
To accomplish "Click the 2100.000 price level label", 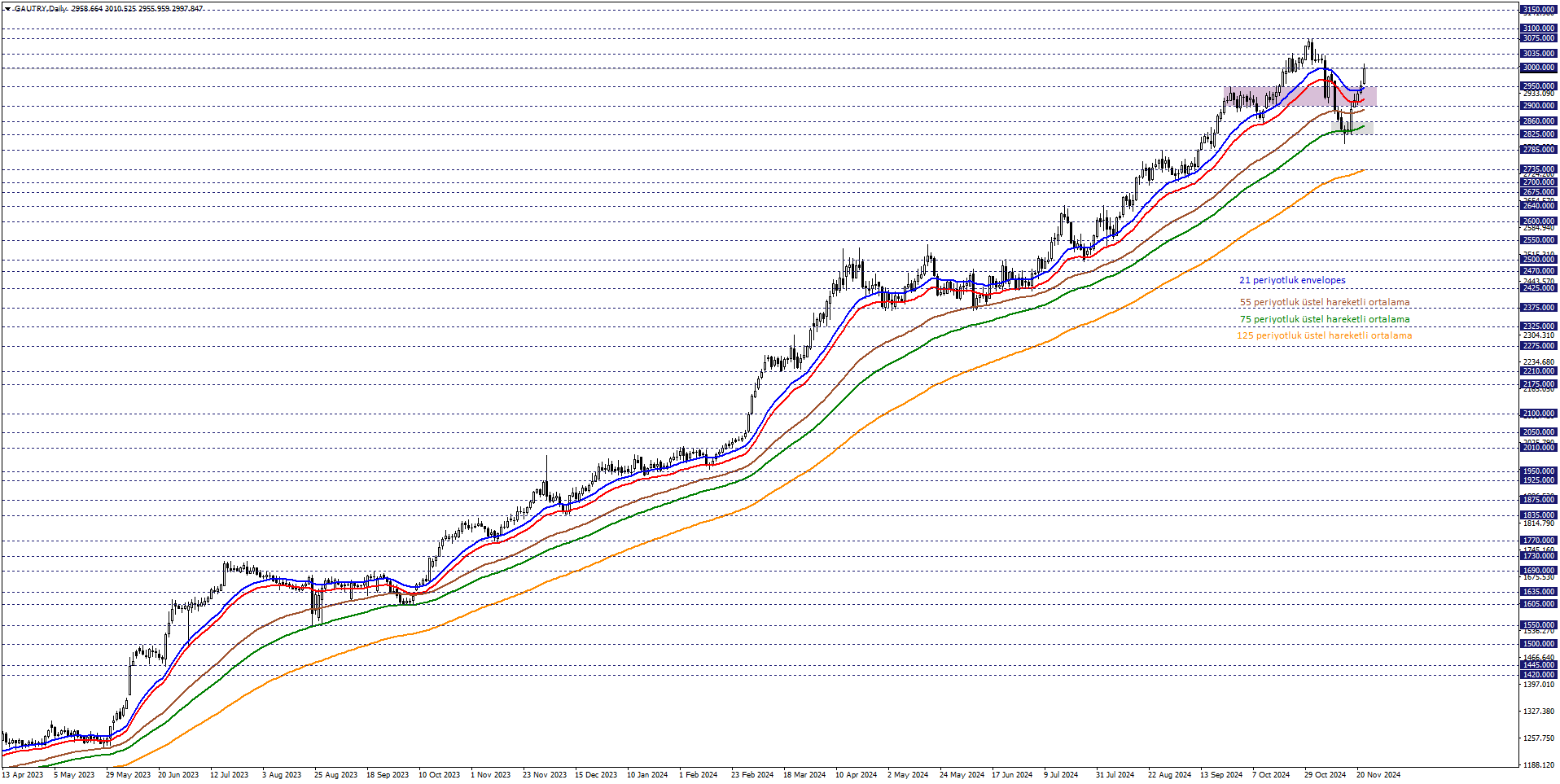I will coord(1538,414).
